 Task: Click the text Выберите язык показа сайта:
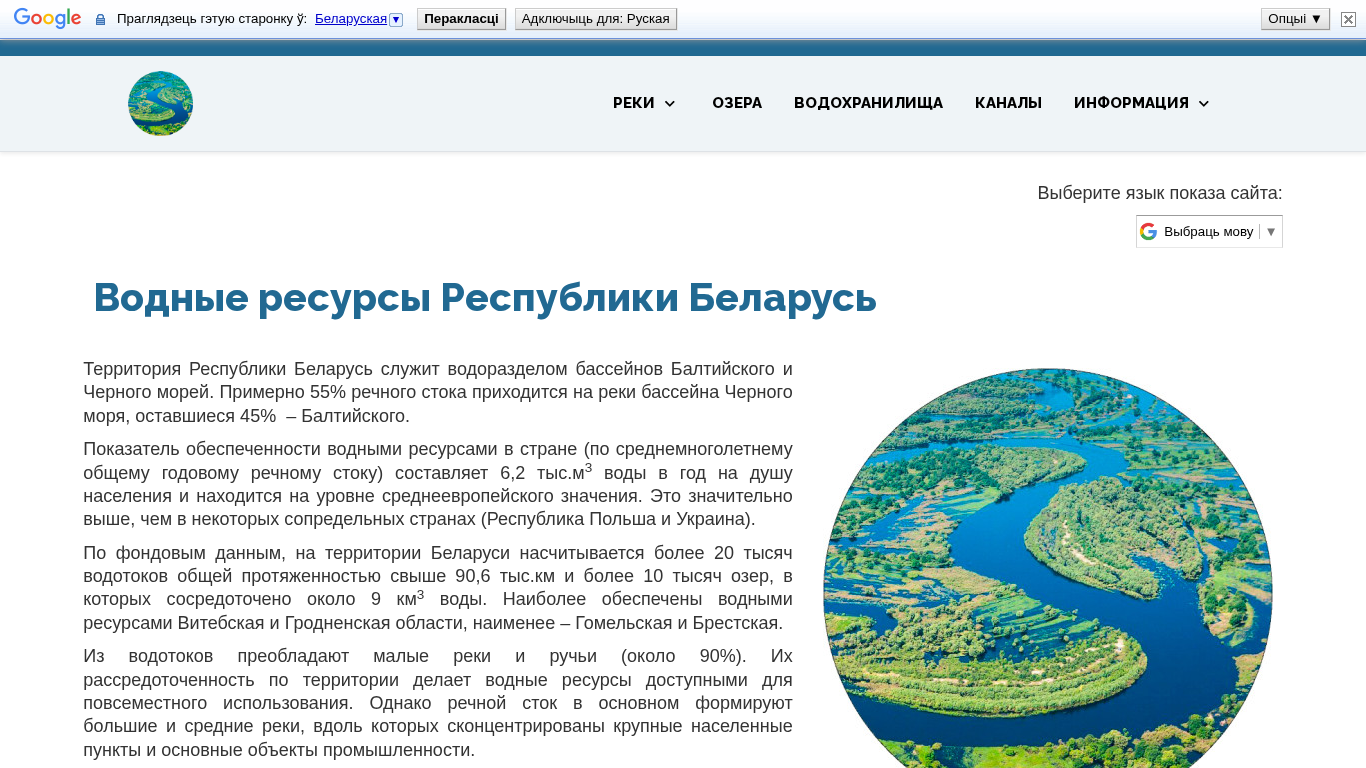point(1160,193)
